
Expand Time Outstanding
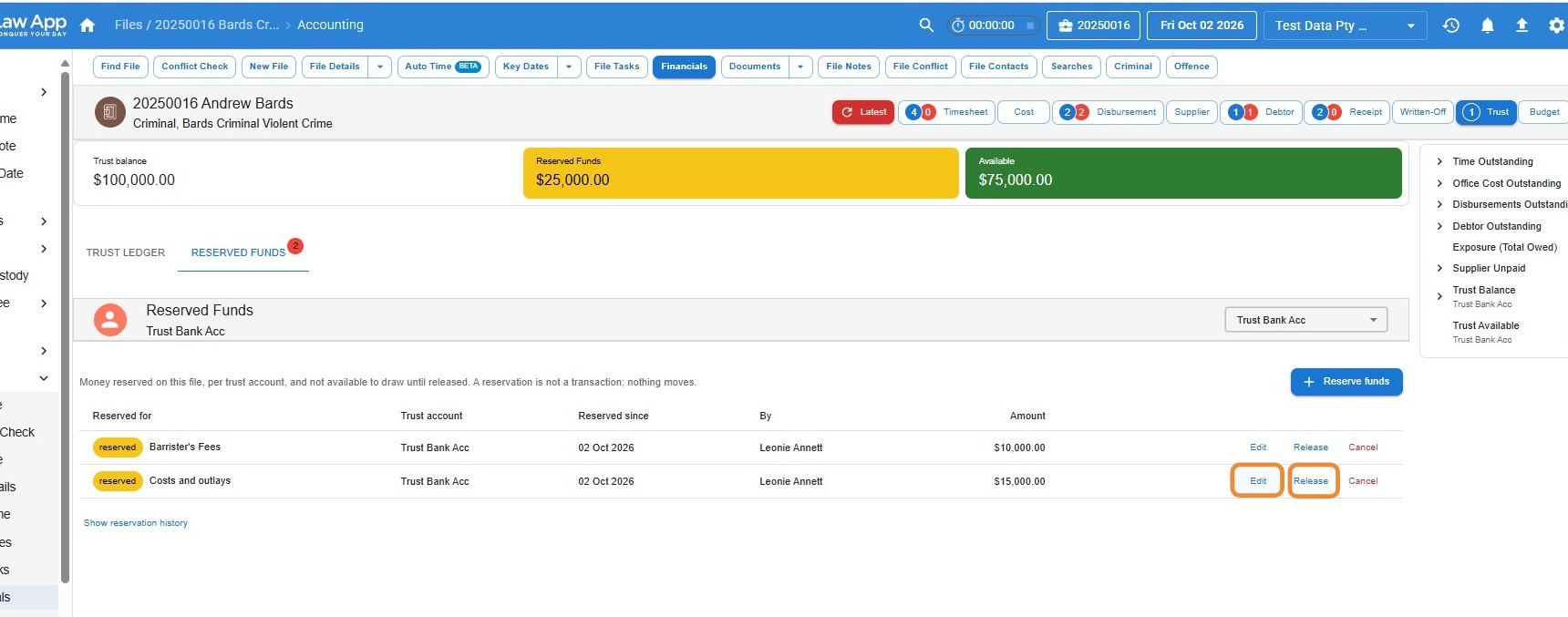coord(1439,161)
